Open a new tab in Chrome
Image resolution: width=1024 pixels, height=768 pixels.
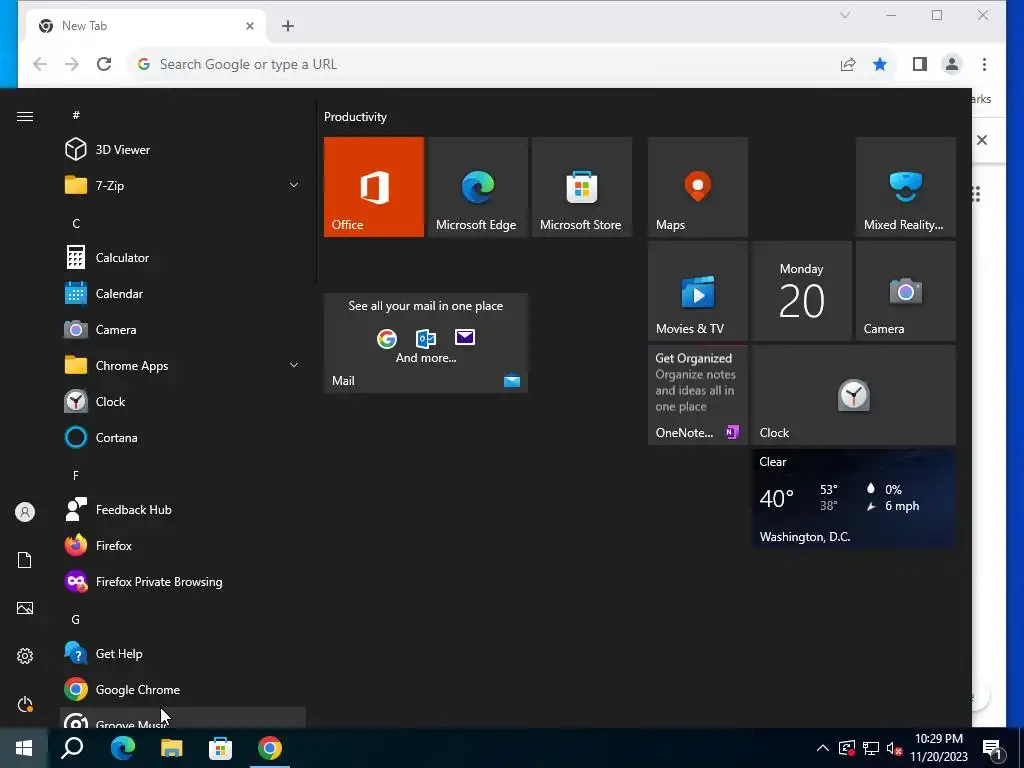click(288, 26)
